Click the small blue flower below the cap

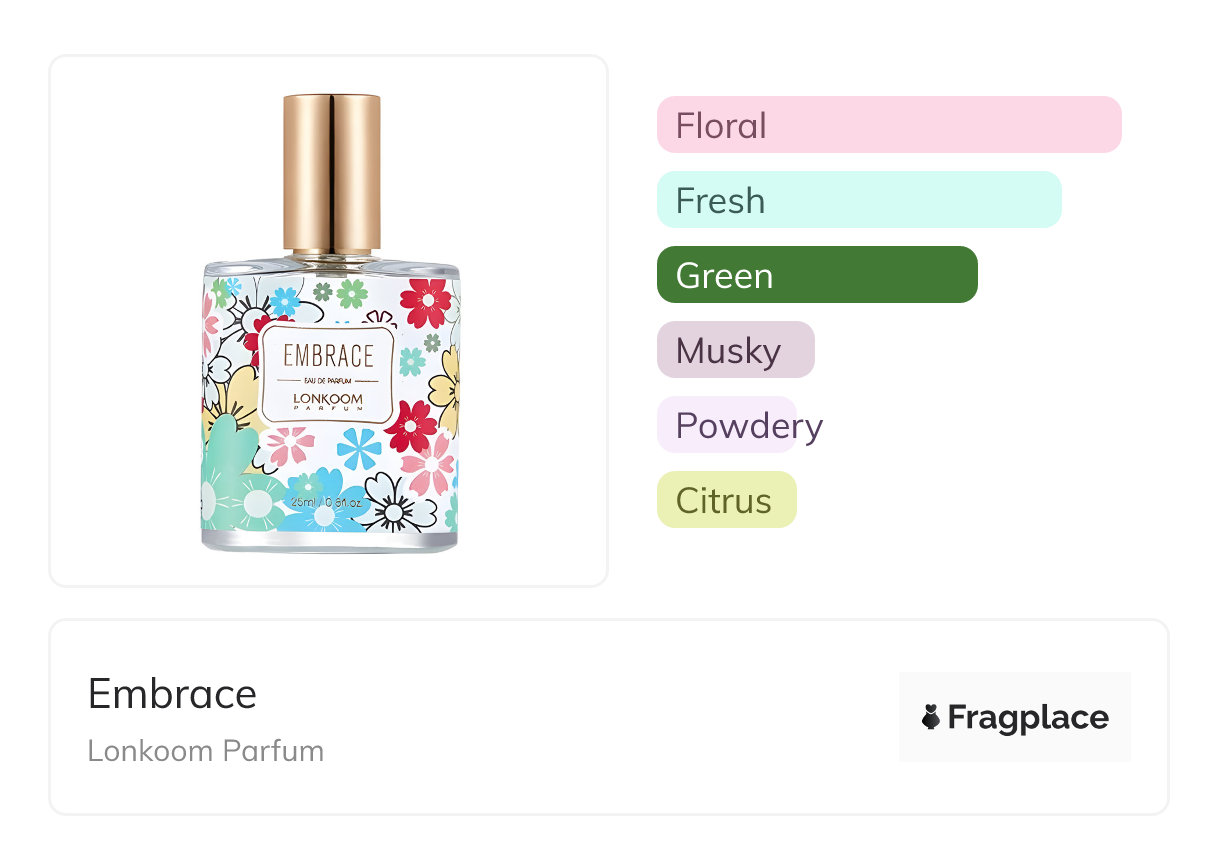pos(285,299)
